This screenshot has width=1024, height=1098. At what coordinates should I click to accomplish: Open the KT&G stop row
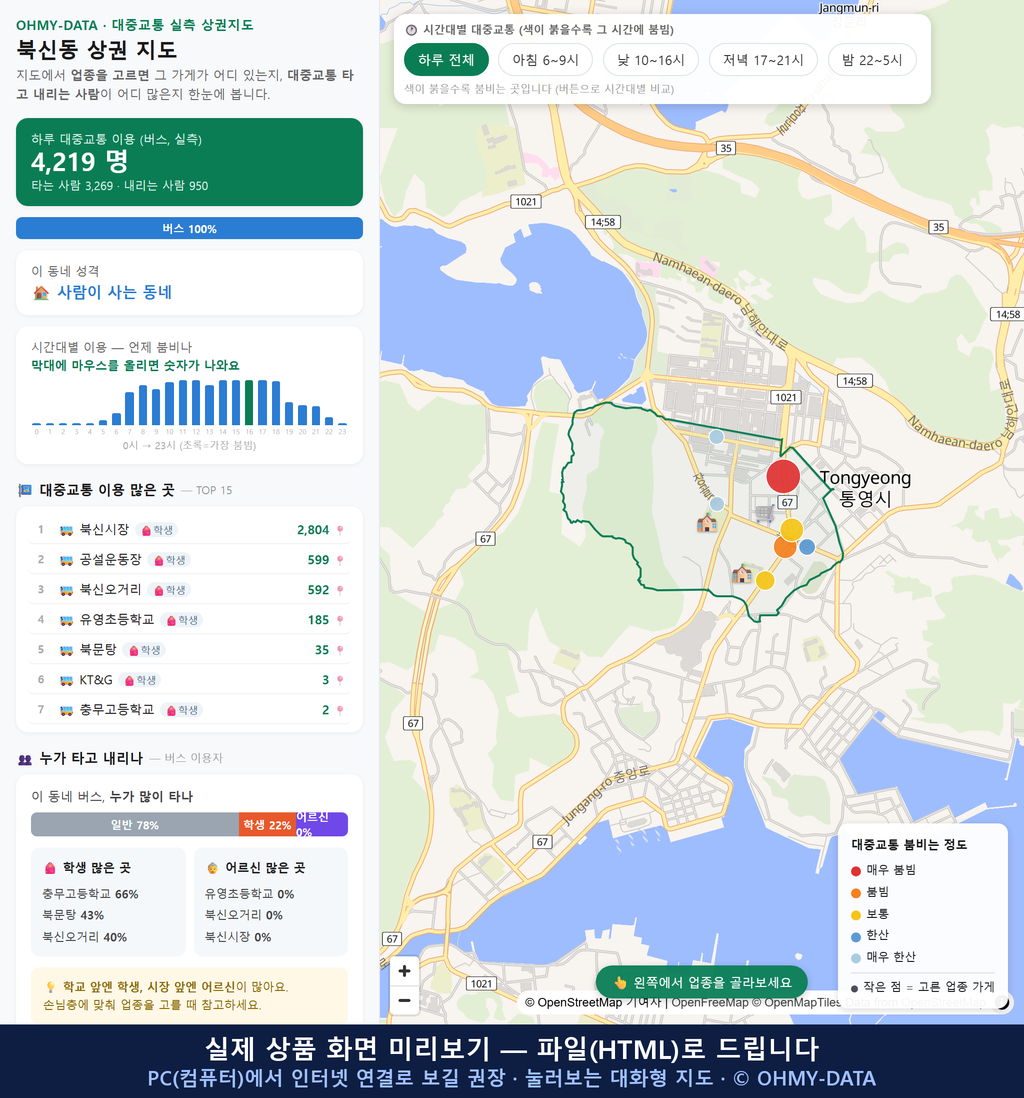click(189, 680)
